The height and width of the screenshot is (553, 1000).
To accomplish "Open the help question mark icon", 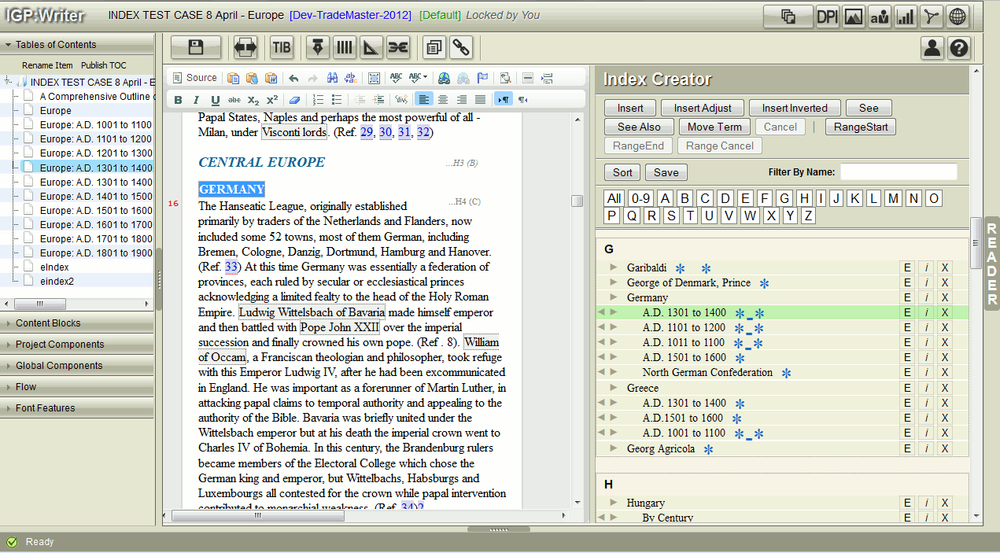I will (x=959, y=48).
